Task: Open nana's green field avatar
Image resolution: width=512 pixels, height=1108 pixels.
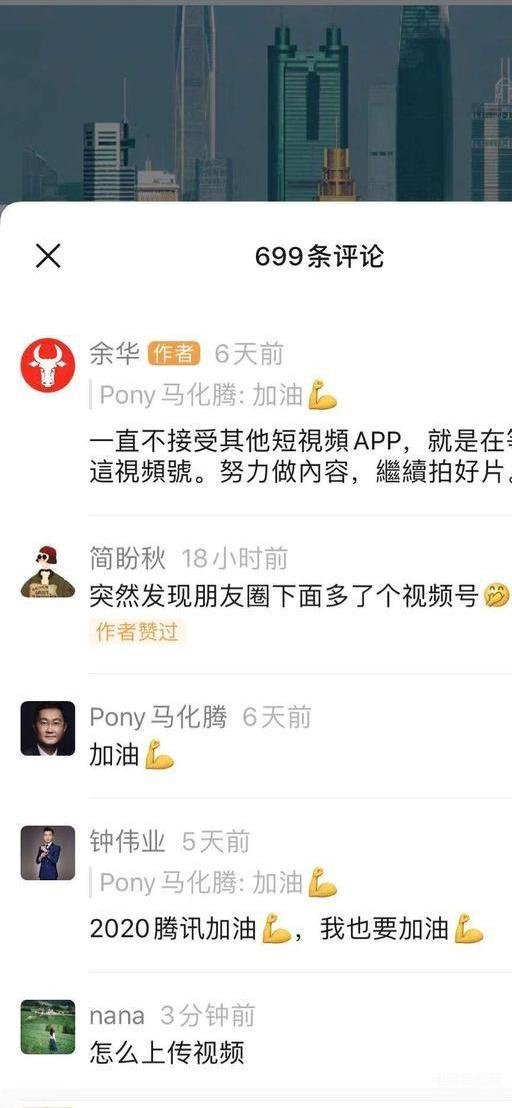Action: 47,1027
